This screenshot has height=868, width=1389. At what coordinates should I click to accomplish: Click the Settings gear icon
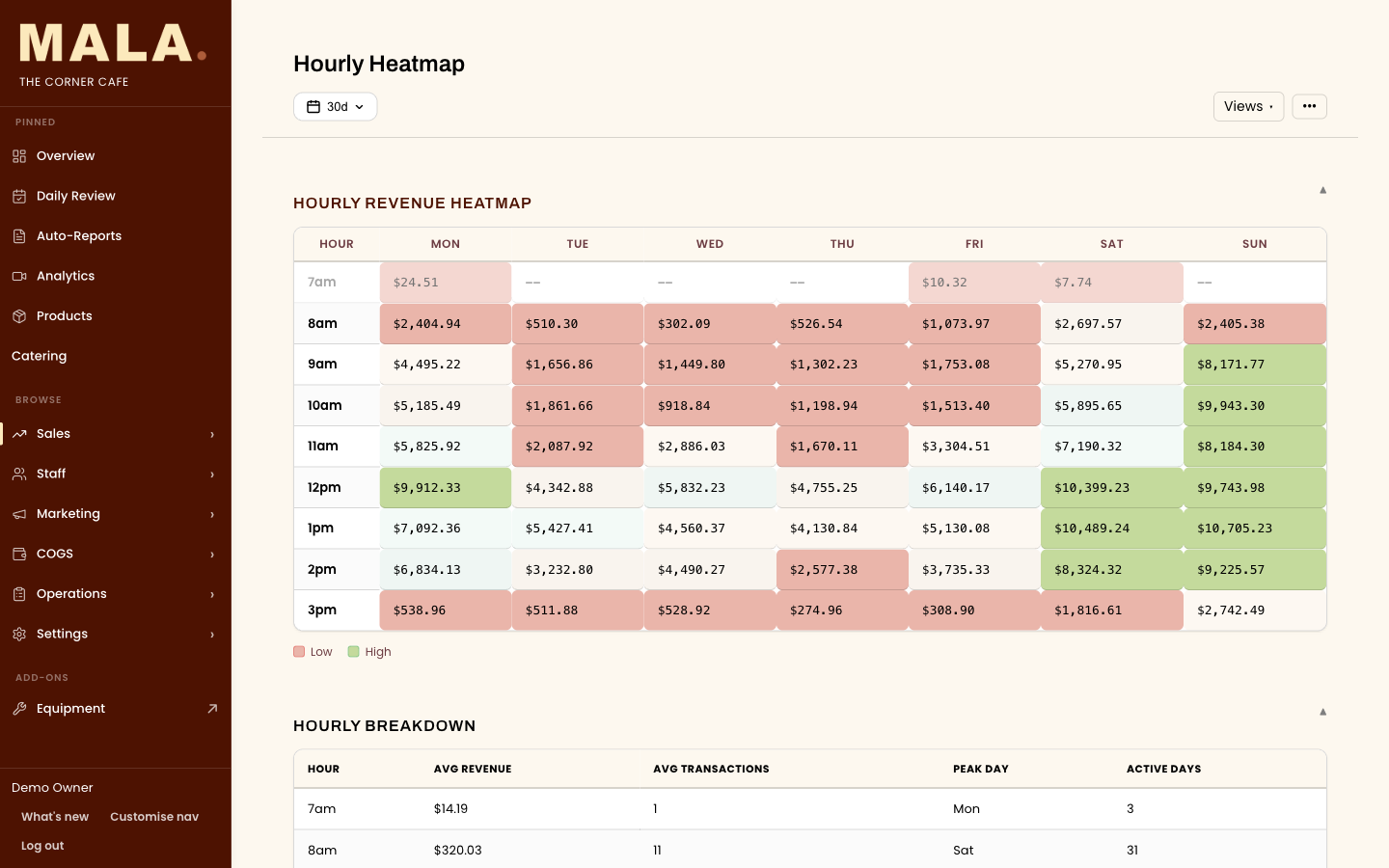(19, 634)
